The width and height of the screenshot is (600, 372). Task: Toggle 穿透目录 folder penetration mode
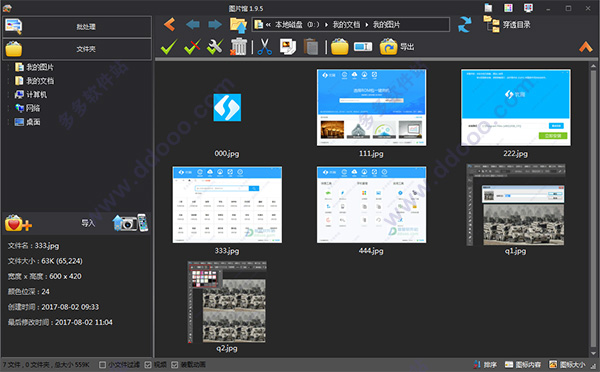507,24
